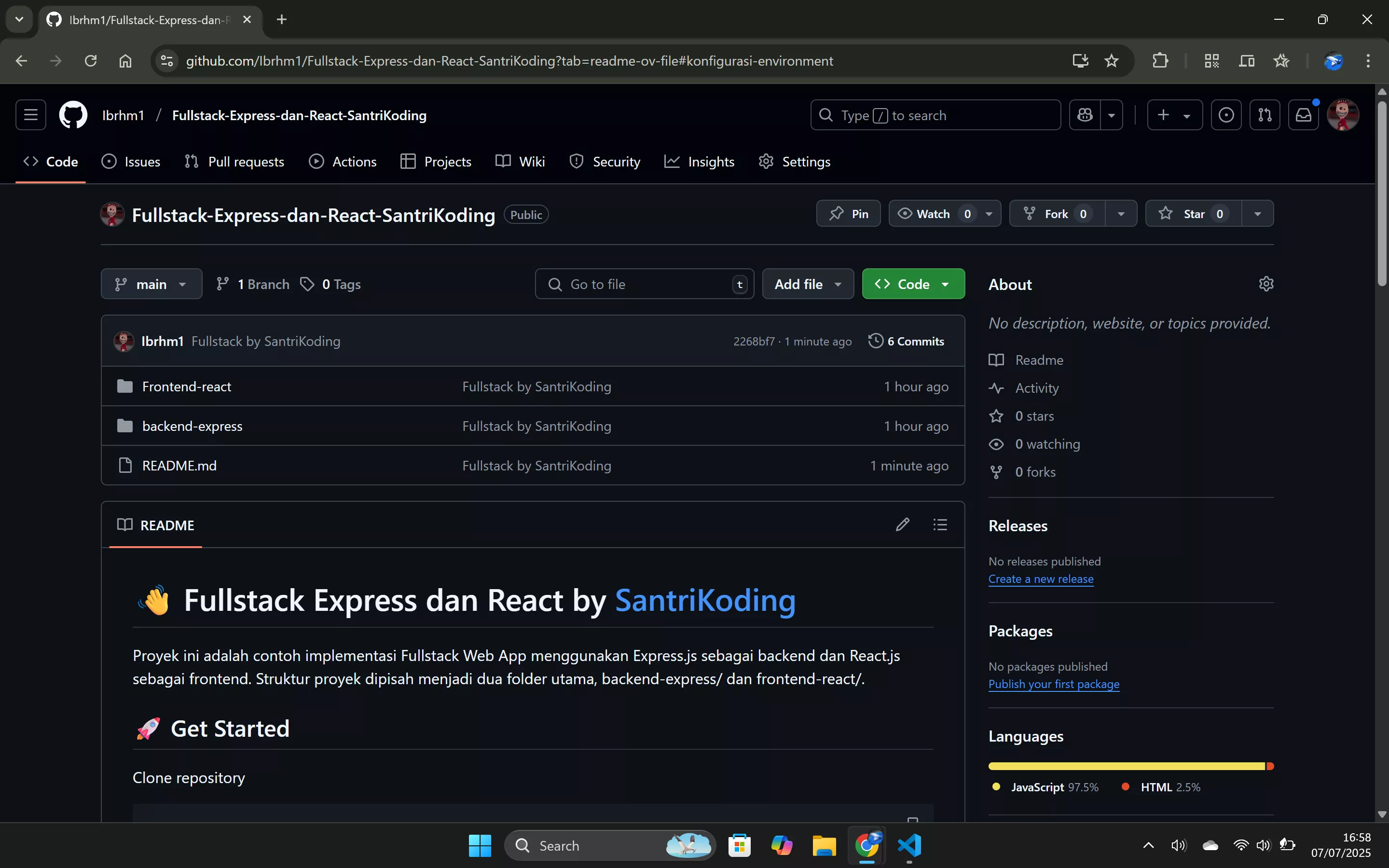This screenshot has width=1389, height=868.
Task: View the 1 Branch link
Action: point(252,284)
